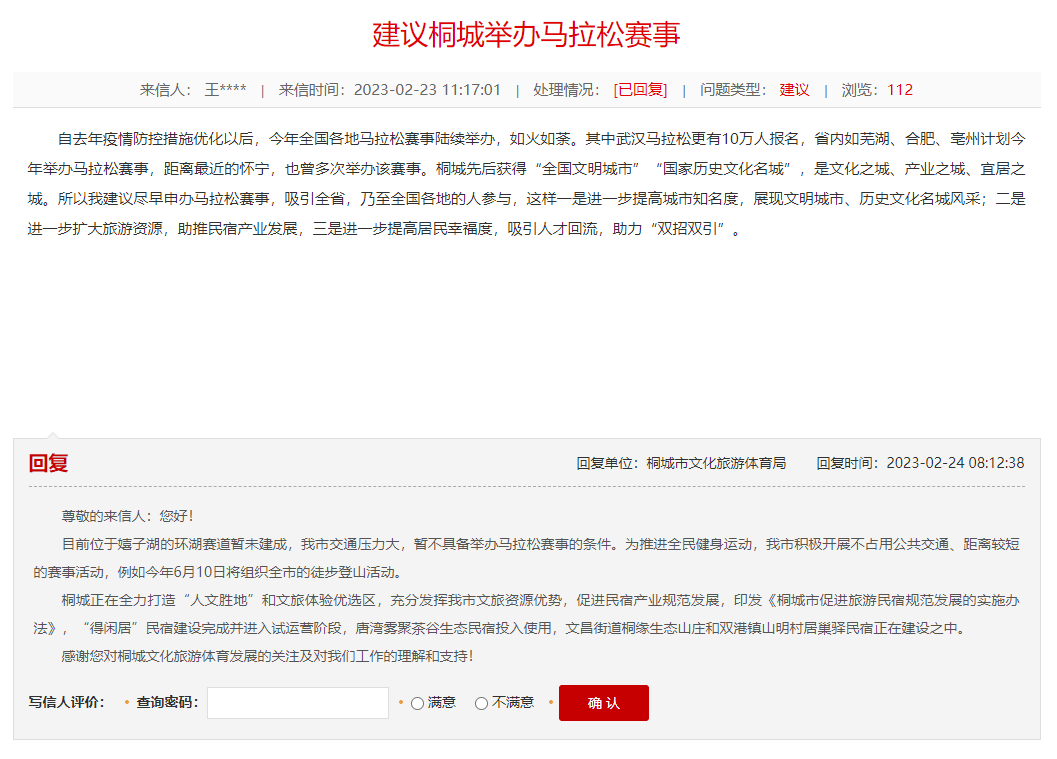The image size is (1057, 759).
Task: Click the 浏览 label
Action: 860,90
